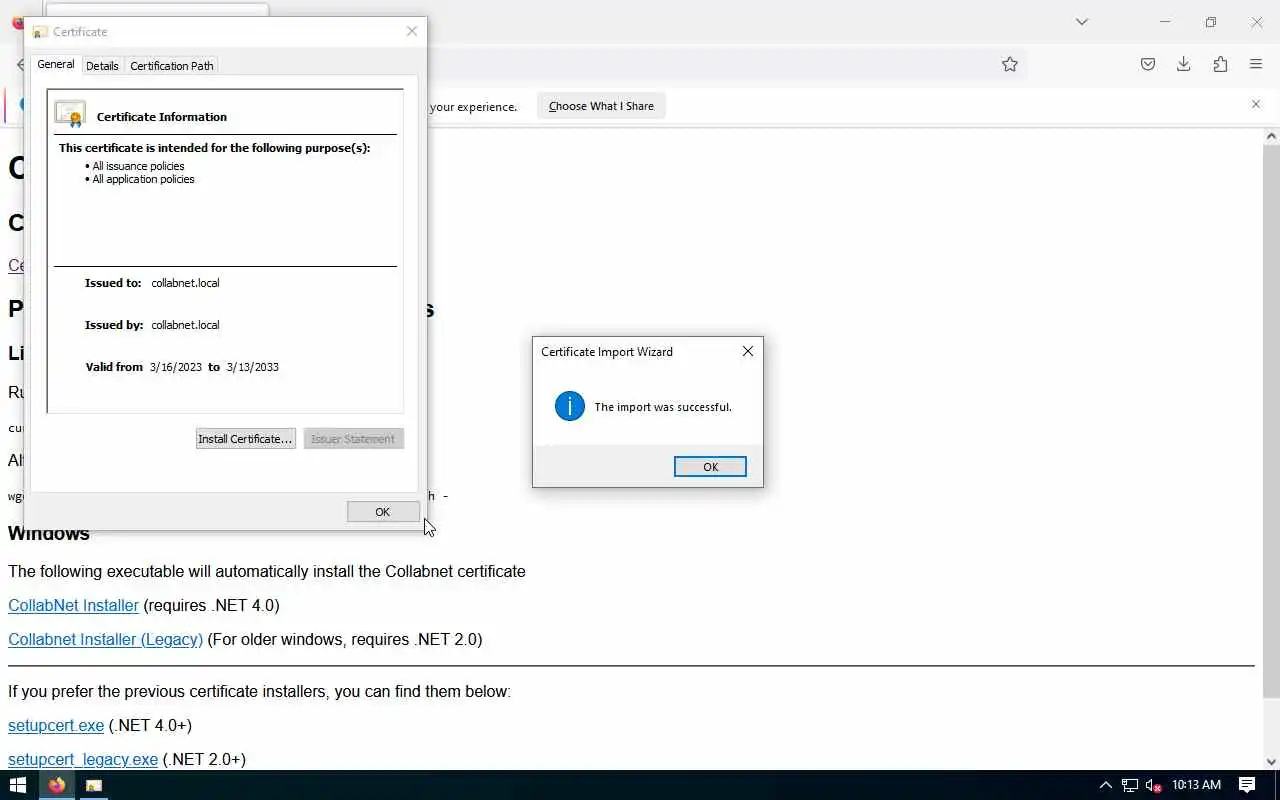The width and height of the screenshot is (1280, 800).
Task: Bookmark this page with the star icon
Action: (1010, 64)
